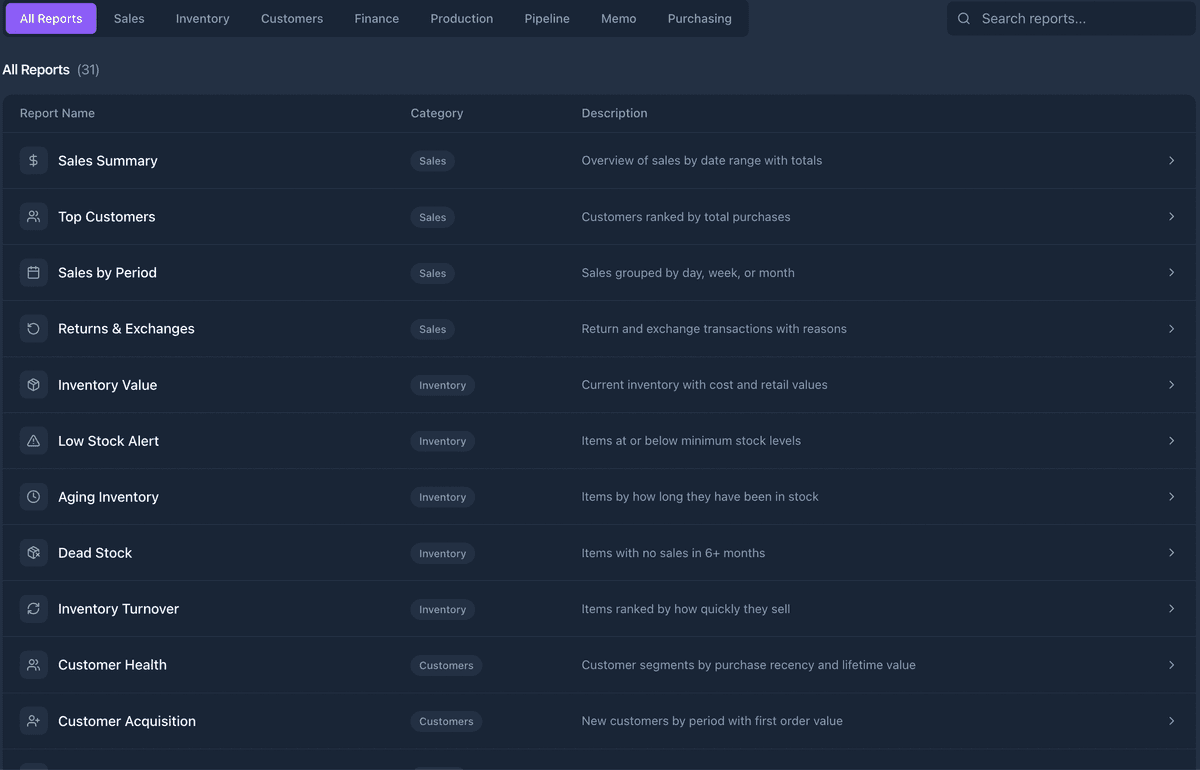Open the Customer Acquisition report name
Viewport: 1200px width, 770px height.
point(127,720)
